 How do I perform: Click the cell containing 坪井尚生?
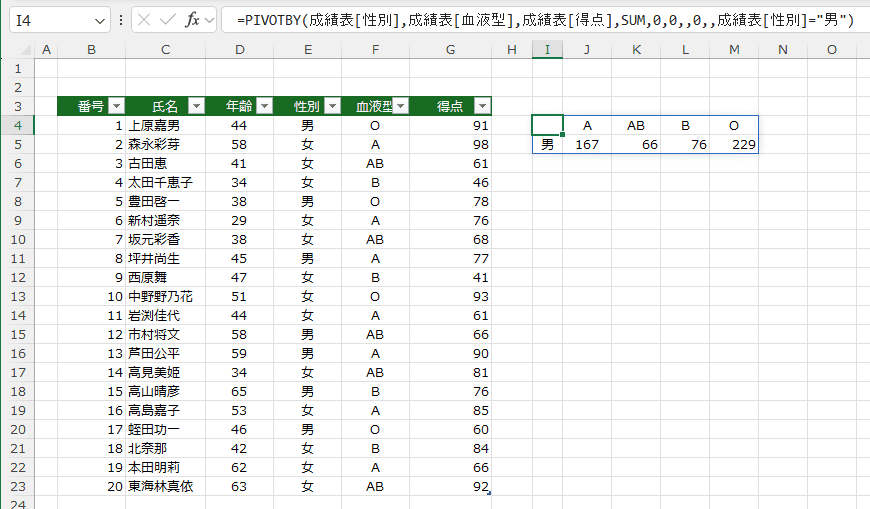(165, 258)
